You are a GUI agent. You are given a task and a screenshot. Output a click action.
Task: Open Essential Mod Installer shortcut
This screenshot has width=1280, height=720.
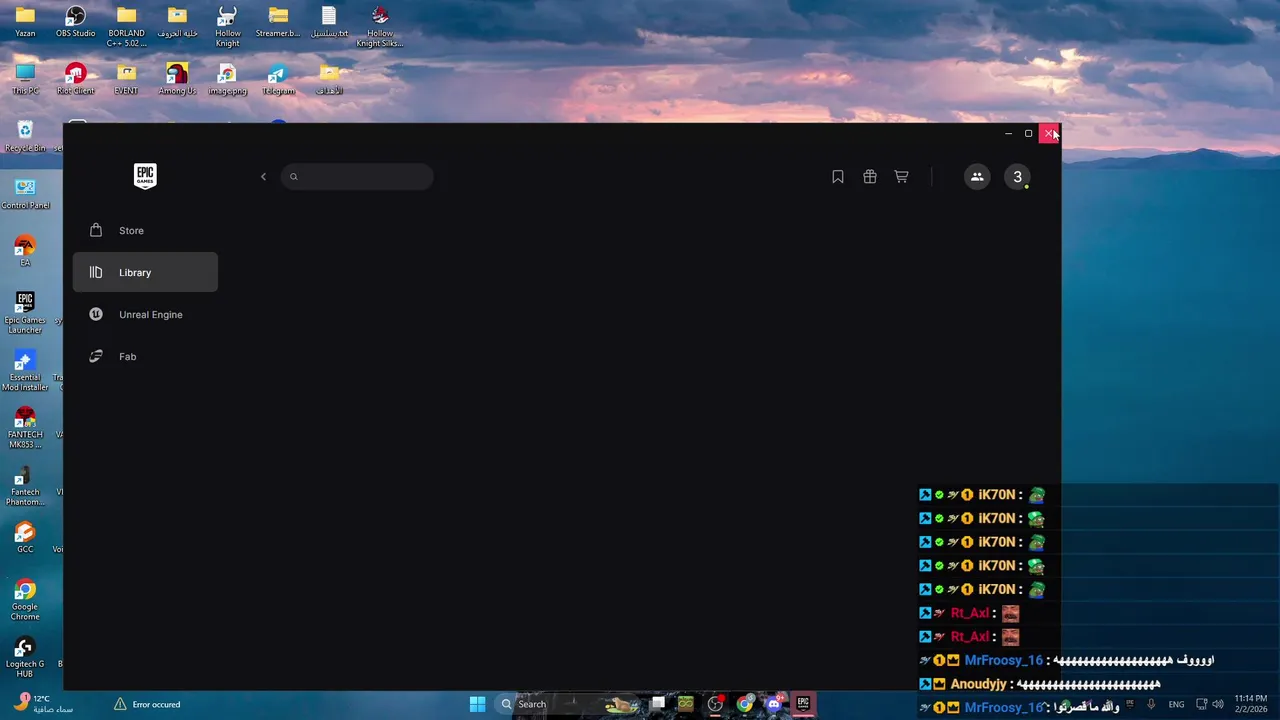25,369
